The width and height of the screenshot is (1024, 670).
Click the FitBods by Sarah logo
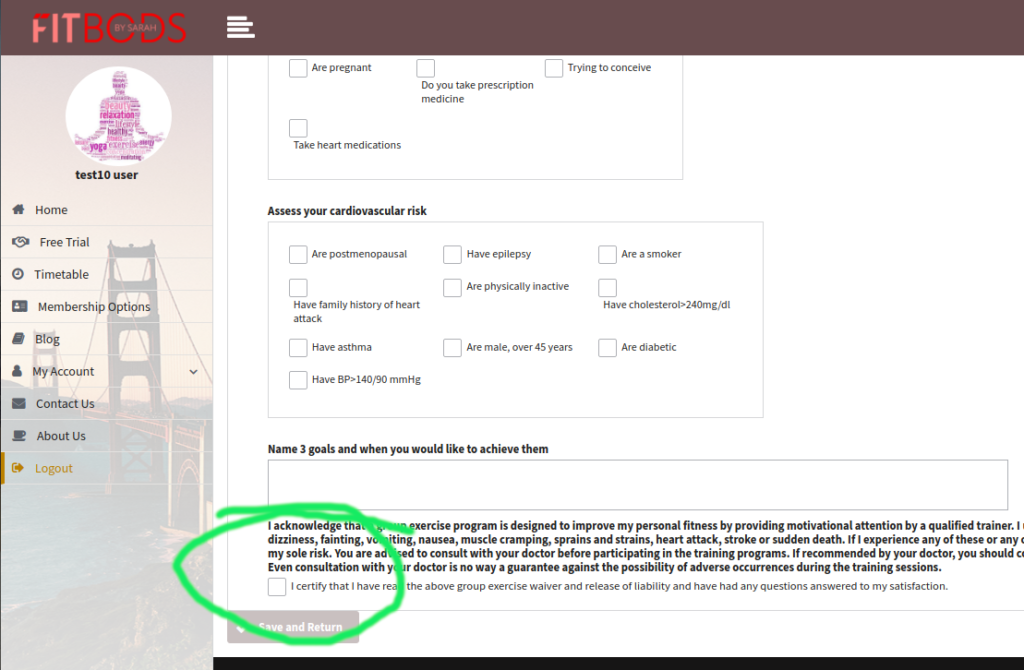(108, 27)
